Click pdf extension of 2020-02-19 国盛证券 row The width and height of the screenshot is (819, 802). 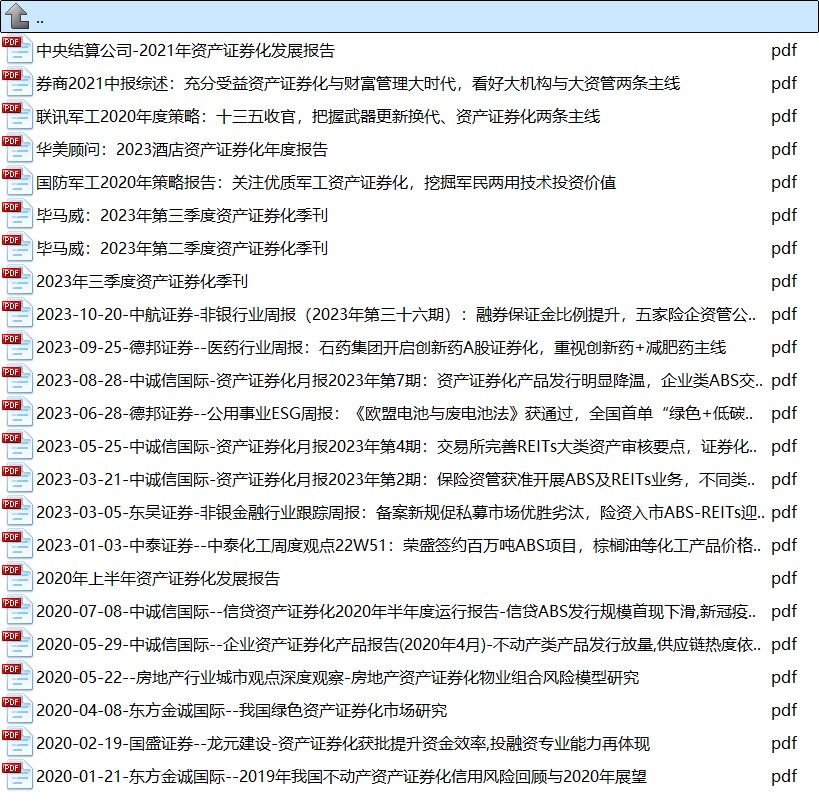coord(784,743)
